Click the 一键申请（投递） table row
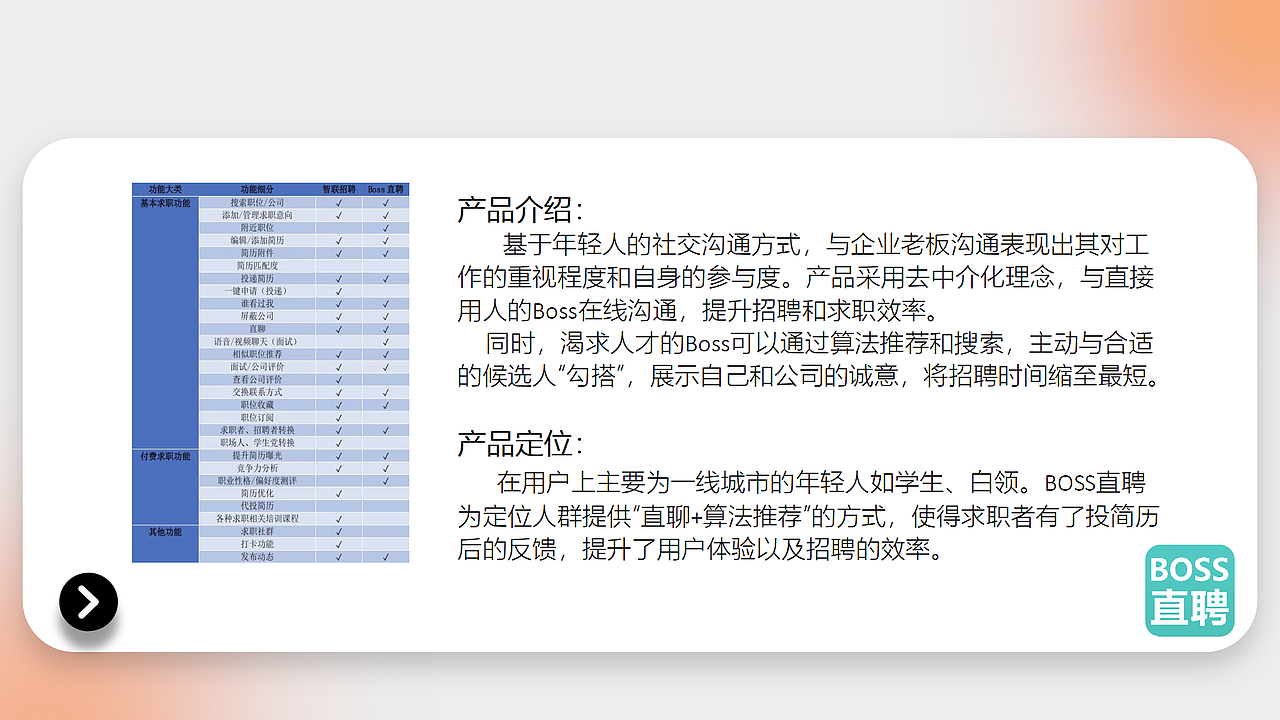The width and height of the screenshot is (1280, 720). click(x=304, y=291)
